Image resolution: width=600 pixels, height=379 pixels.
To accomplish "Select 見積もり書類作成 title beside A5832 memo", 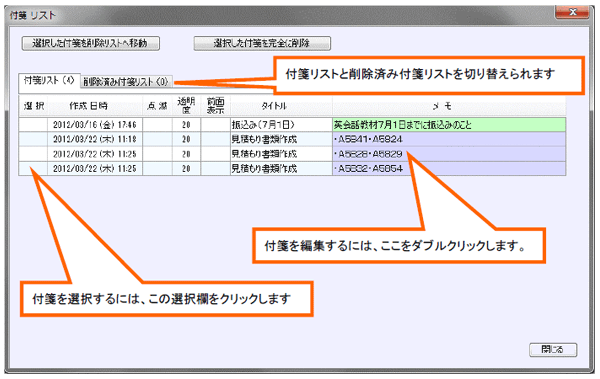I will (x=281, y=168).
